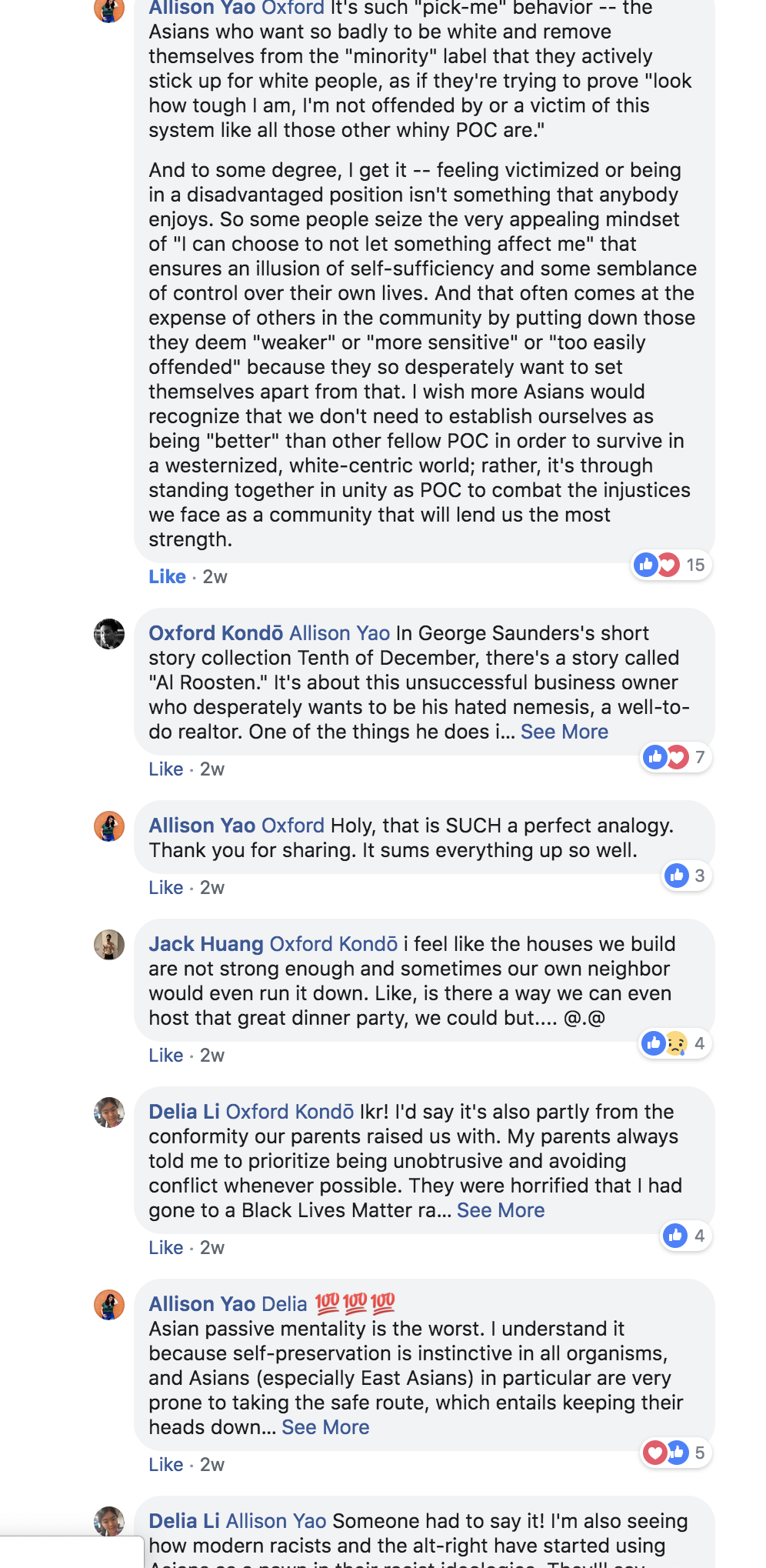Like Jack Huang's houses comment
766x1568 pixels.
[165, 1055]
